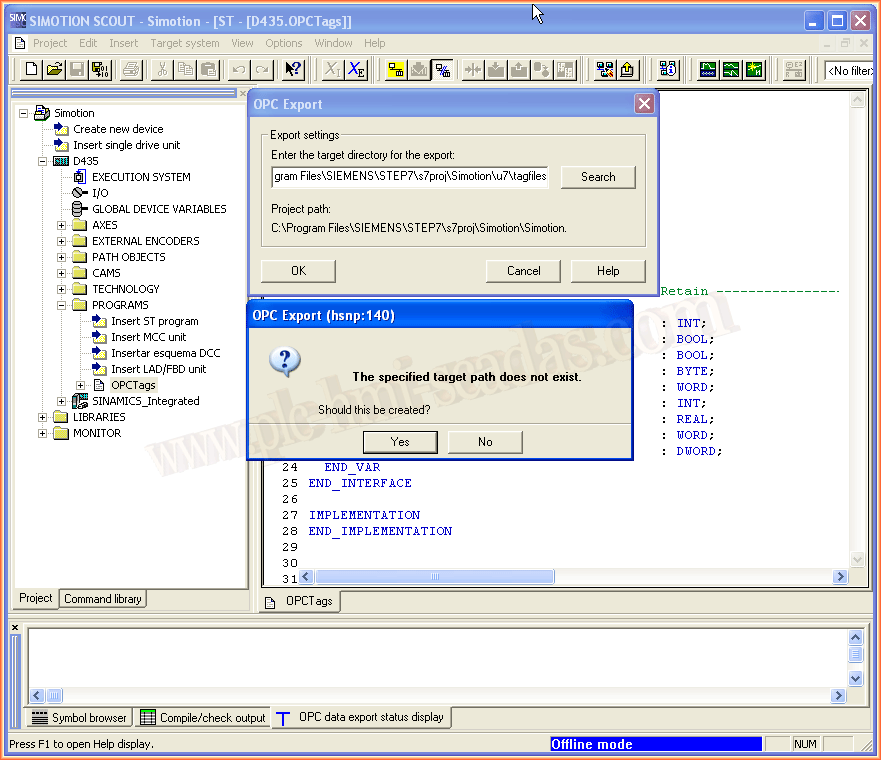Click the New project toolbar icon
The image size is (881, 760).
[x=31, y=69]
